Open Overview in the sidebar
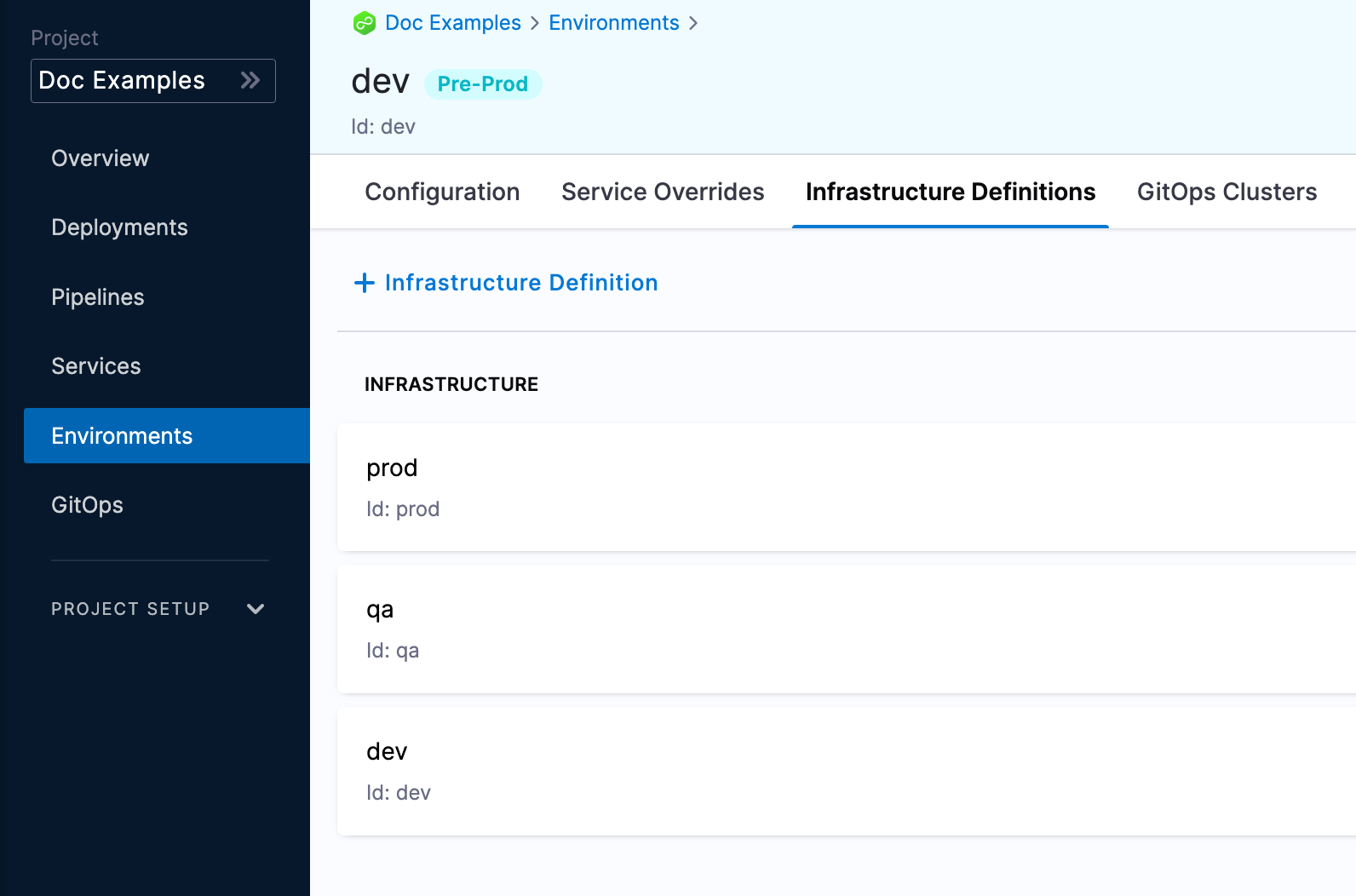The width and height of the screenshot is (1356, 896). click(101, 158)
